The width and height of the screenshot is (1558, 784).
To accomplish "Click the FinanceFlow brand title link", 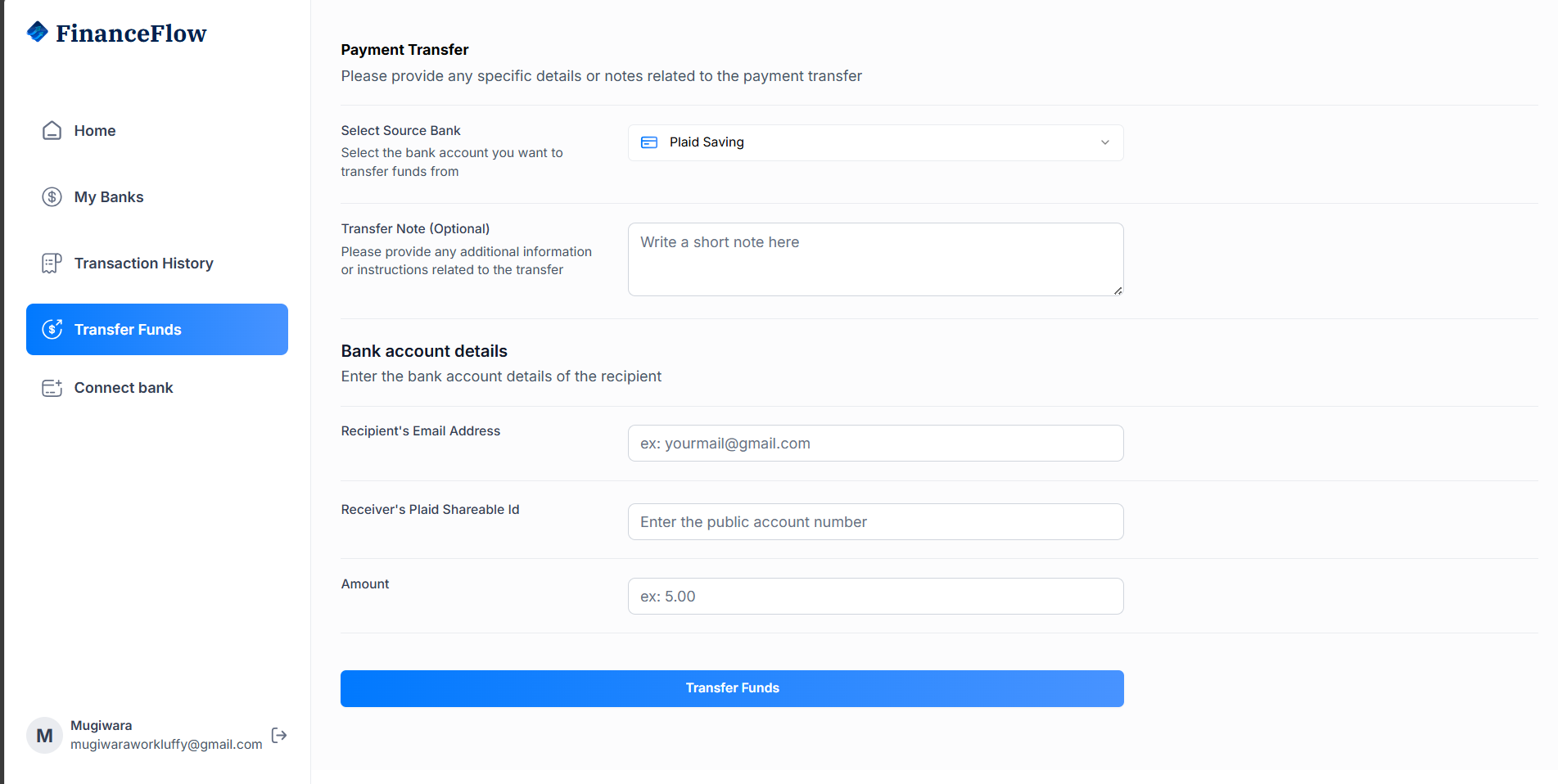I will pyautogui.click(x=131, y=34).
